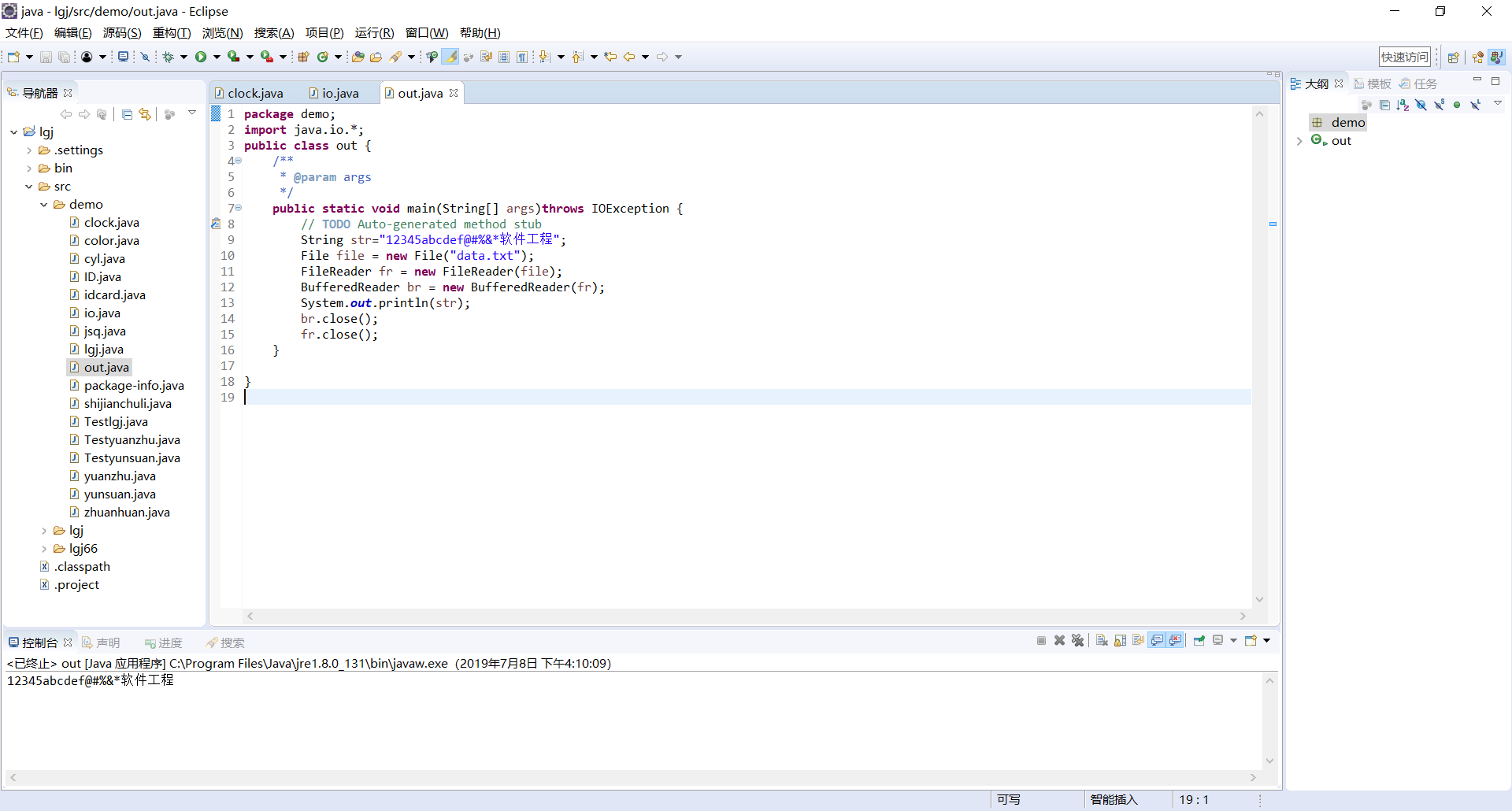Click the Open Perspective icon

coord(1454,57)
